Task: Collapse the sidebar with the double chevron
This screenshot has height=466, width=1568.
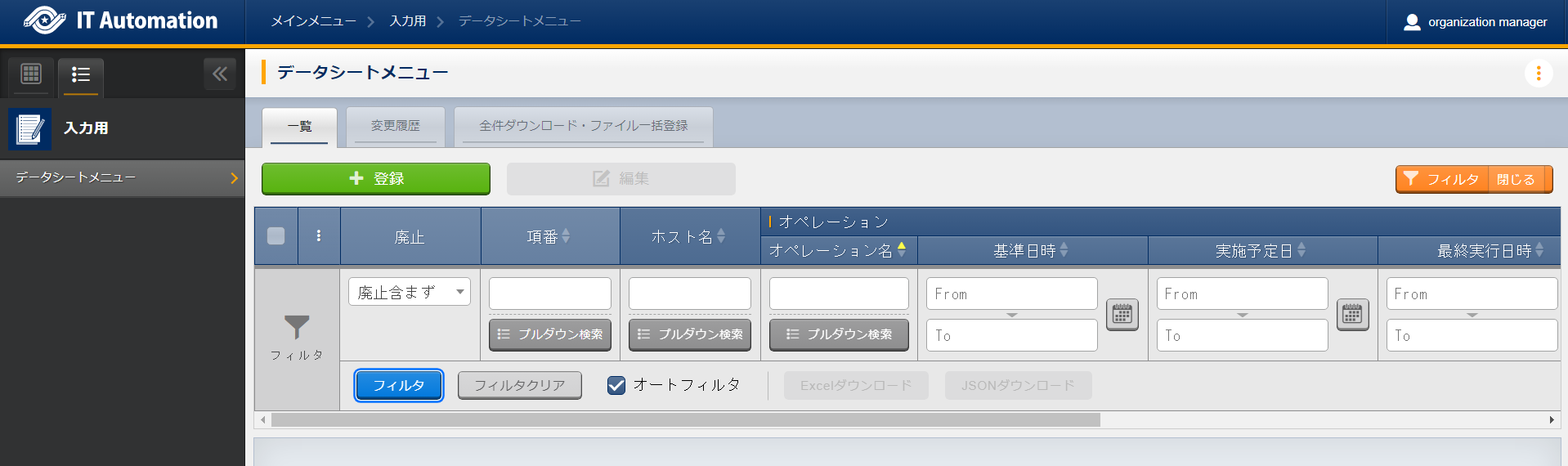Action: point(220,74)
